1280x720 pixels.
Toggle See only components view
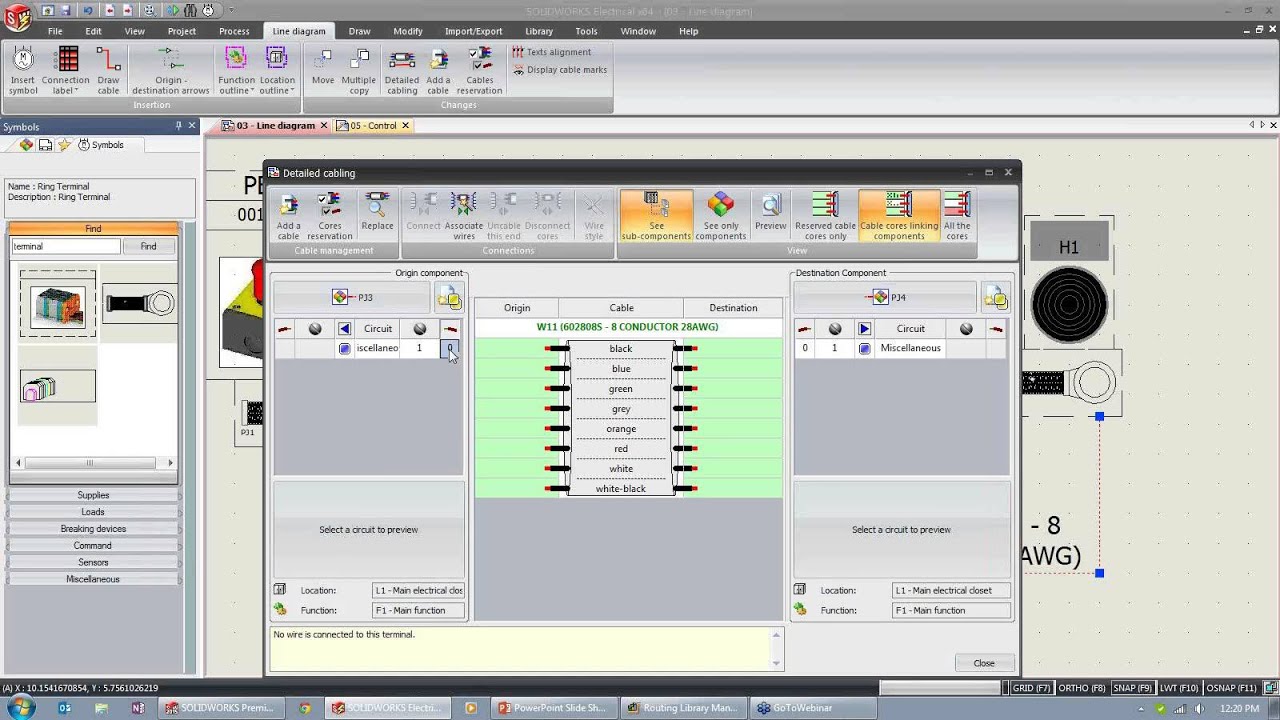720,216
